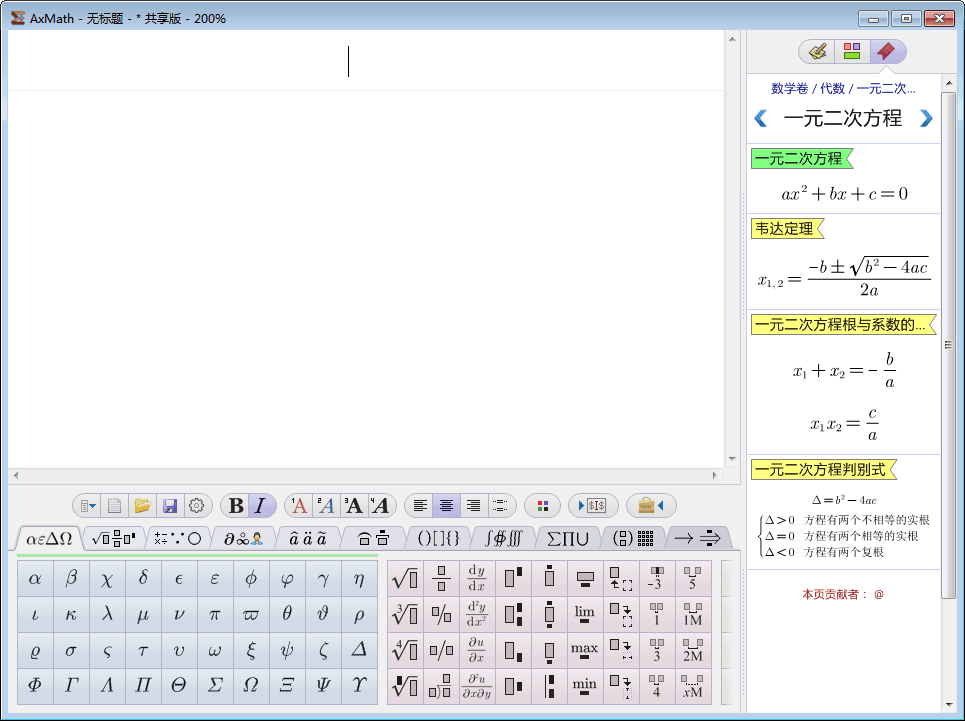Go to next formula page arrow
The image size is (965, 721).
pos(926,119)
